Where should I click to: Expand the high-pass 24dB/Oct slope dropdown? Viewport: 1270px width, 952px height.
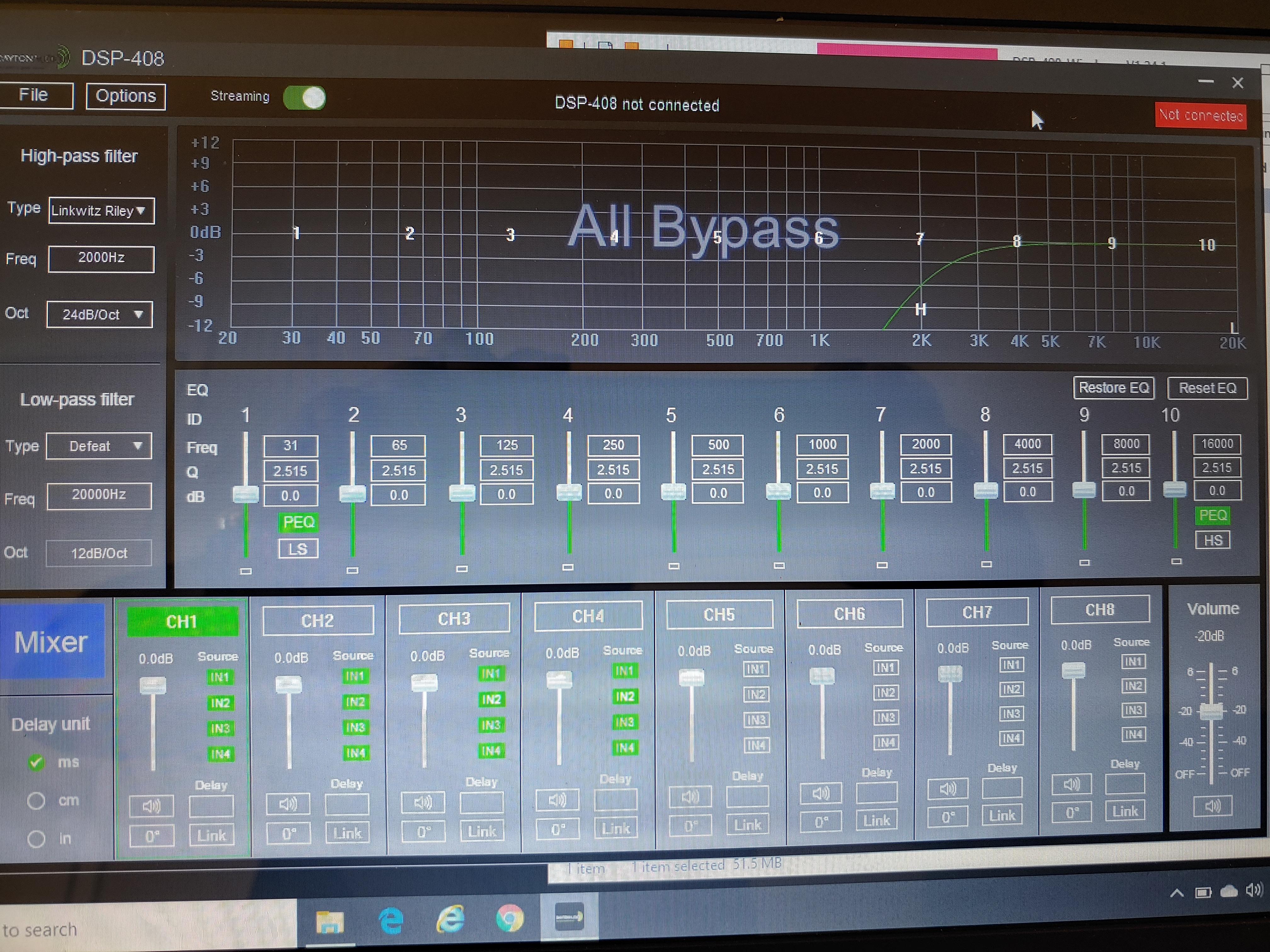[x=100, y=314]
